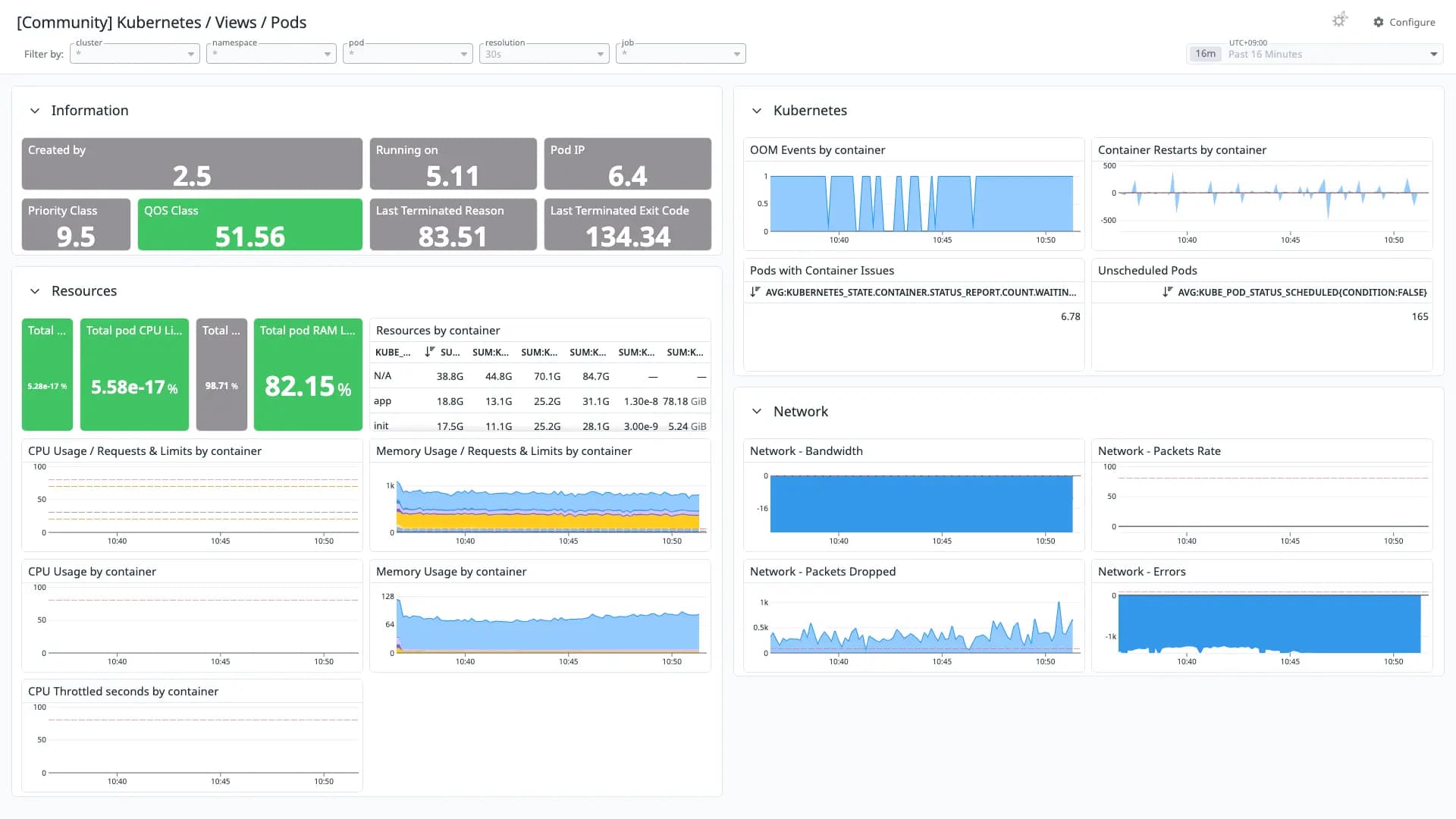The width and height of the screenshot is (1456, 819).
Task: Click the 16m time badge
Action: (1205, 54)
